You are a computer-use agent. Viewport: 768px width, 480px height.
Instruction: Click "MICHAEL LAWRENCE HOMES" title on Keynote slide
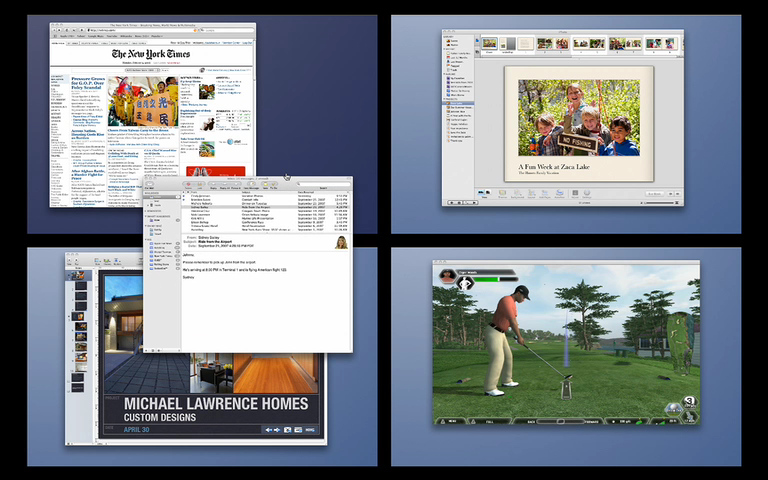(x=216, y=404)
